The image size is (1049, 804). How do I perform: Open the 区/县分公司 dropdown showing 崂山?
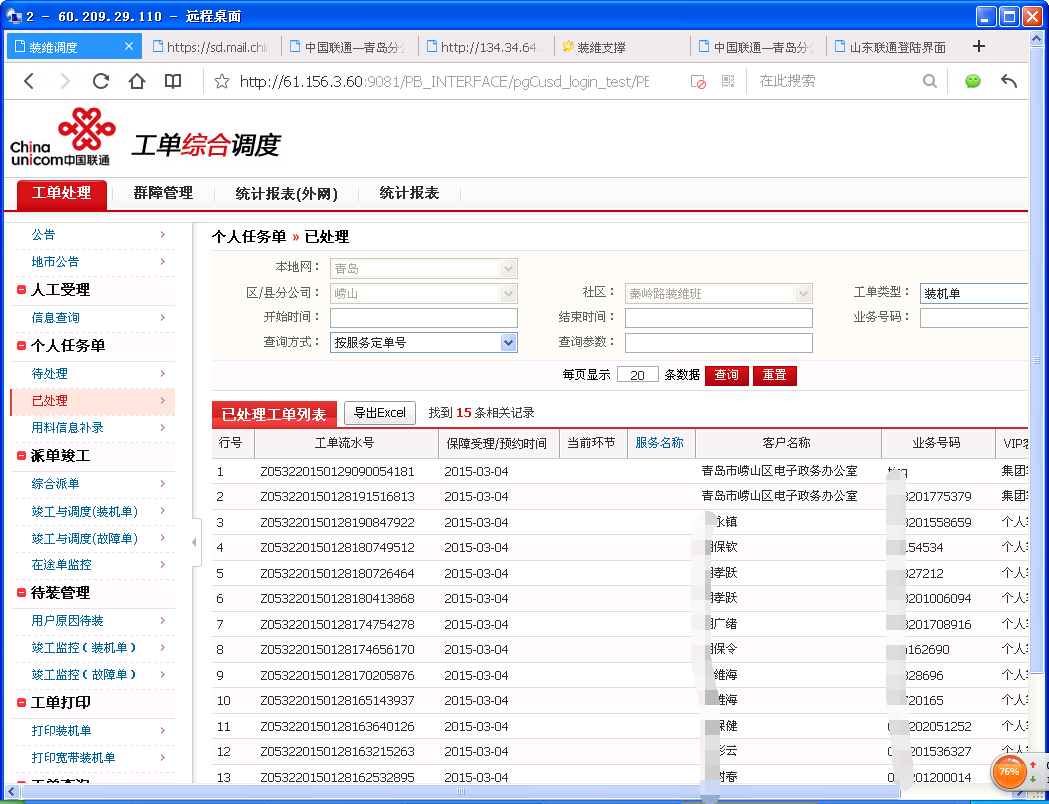tap(423, 294)
